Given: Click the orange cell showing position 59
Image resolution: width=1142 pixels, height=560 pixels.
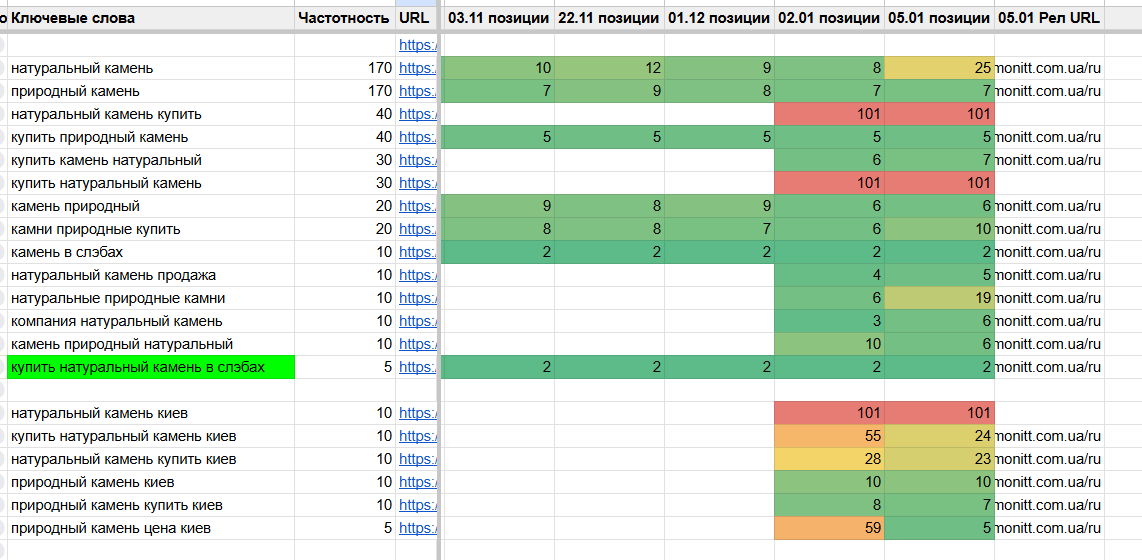Looking at the screenshot, I should click(x=830, y=528).
